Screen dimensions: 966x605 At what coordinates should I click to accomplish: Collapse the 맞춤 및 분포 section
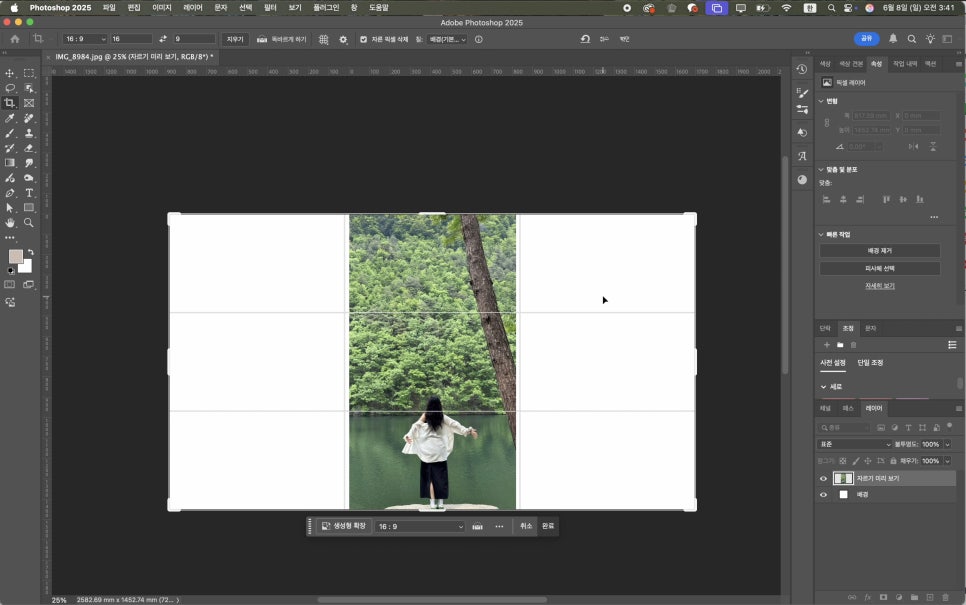pyautogui.click(x=821, y=169)
